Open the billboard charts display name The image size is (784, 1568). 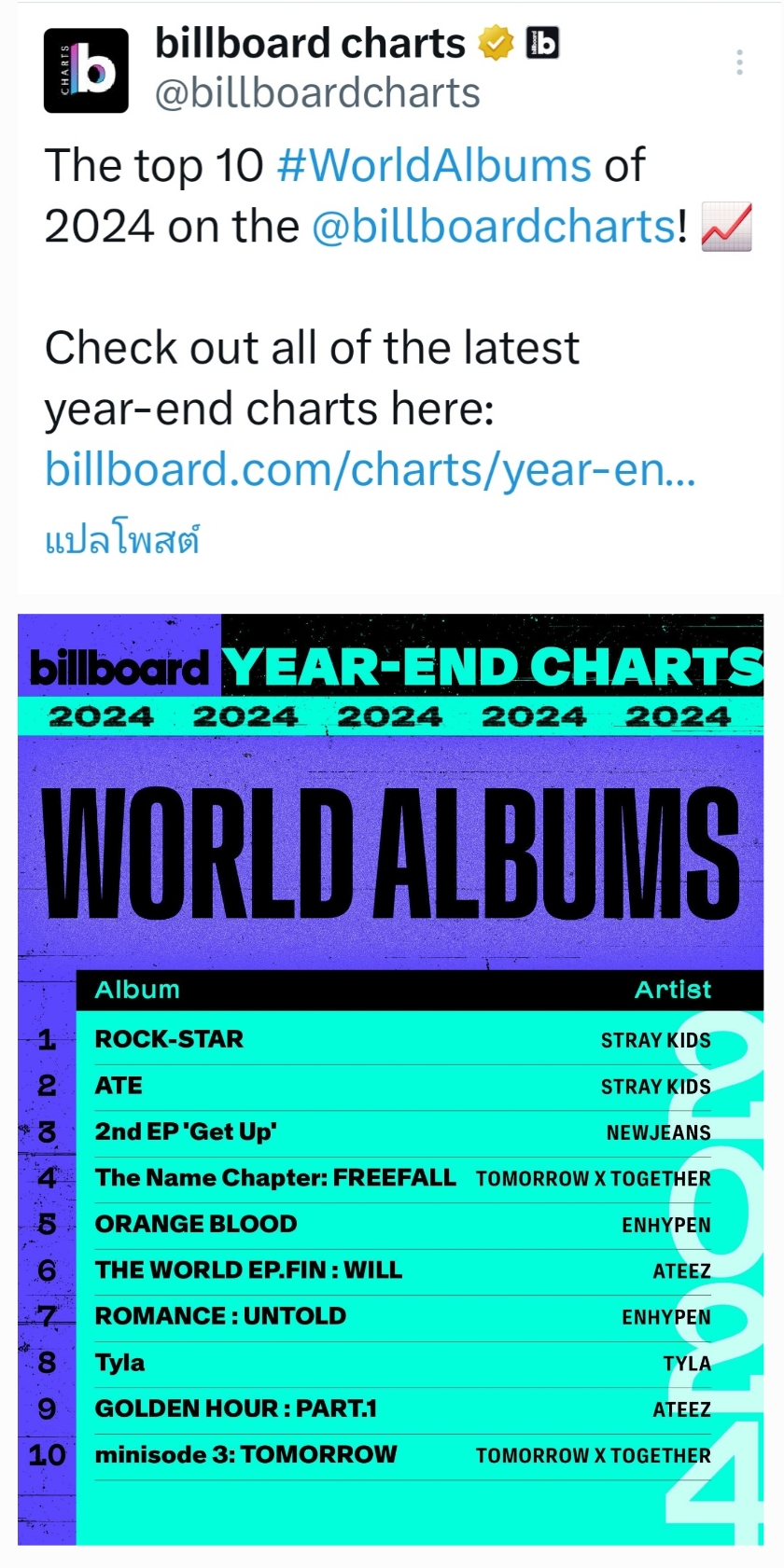point(310,43)
